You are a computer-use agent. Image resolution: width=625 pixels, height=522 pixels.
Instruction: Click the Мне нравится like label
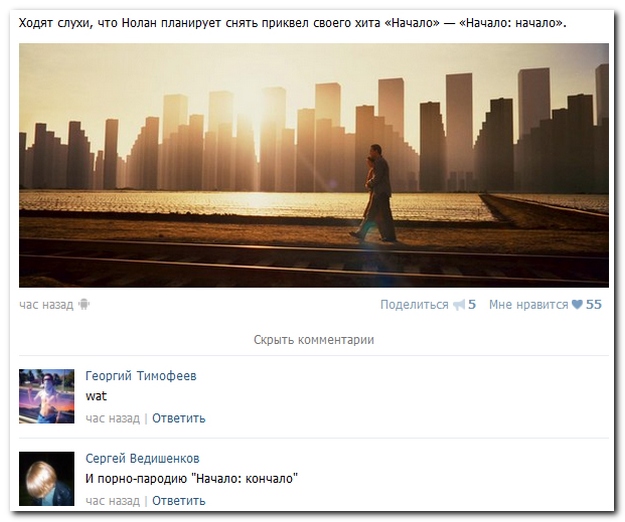tap(528, 305)
